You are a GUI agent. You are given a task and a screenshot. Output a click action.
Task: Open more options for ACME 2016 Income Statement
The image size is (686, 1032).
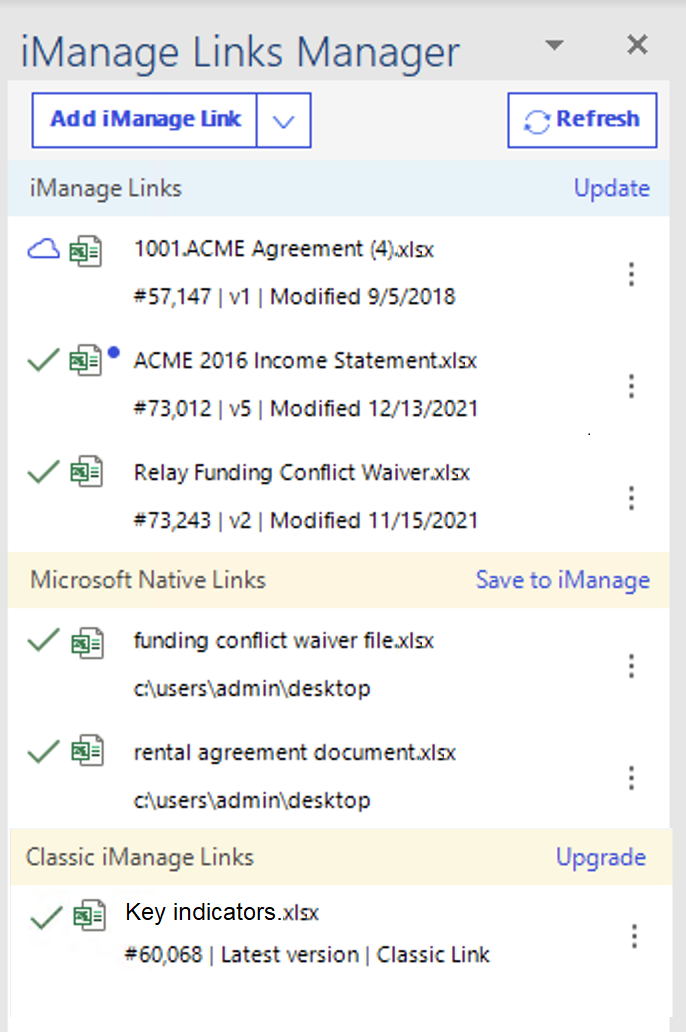(631, 386)
